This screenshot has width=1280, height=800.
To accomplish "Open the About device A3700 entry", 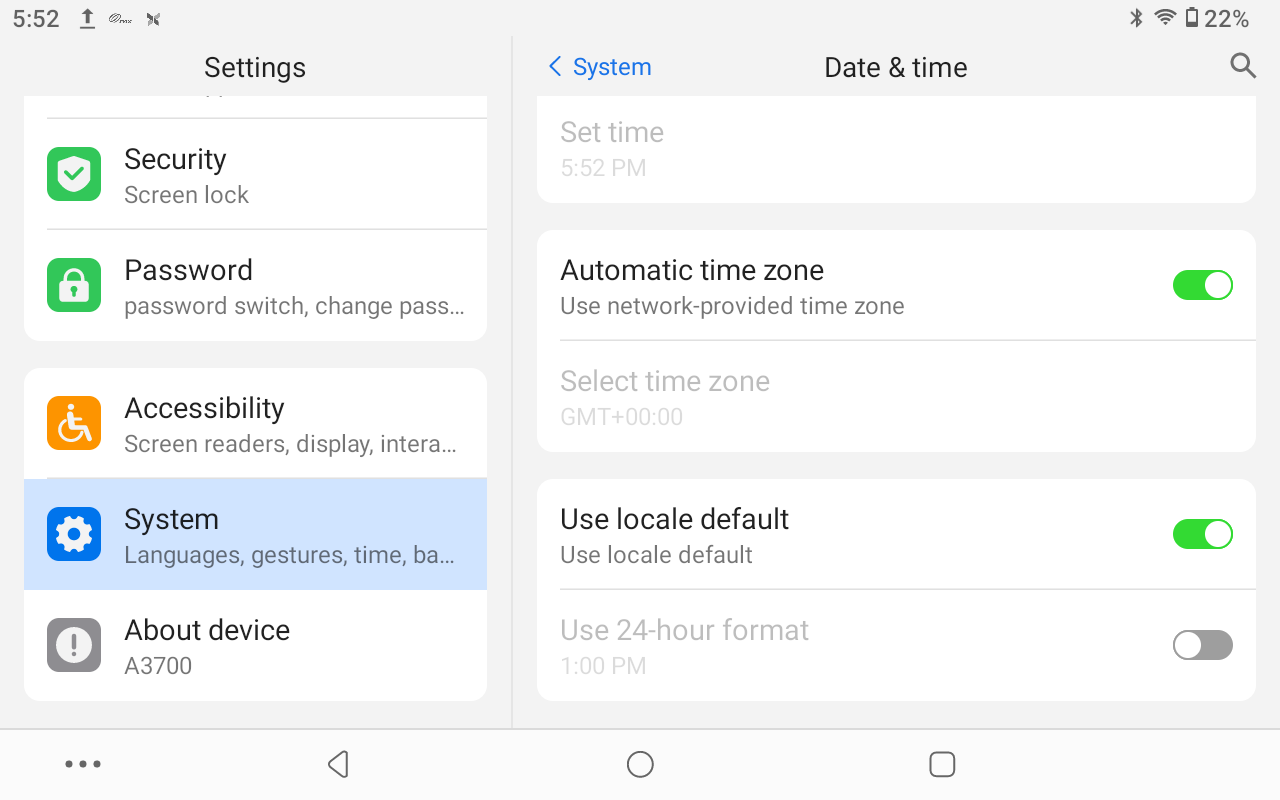I will (290, 646).
